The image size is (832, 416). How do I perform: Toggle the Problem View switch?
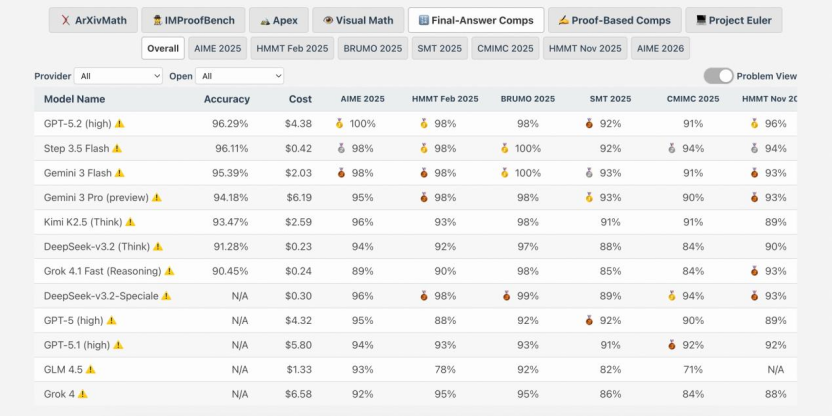[718, 76]
